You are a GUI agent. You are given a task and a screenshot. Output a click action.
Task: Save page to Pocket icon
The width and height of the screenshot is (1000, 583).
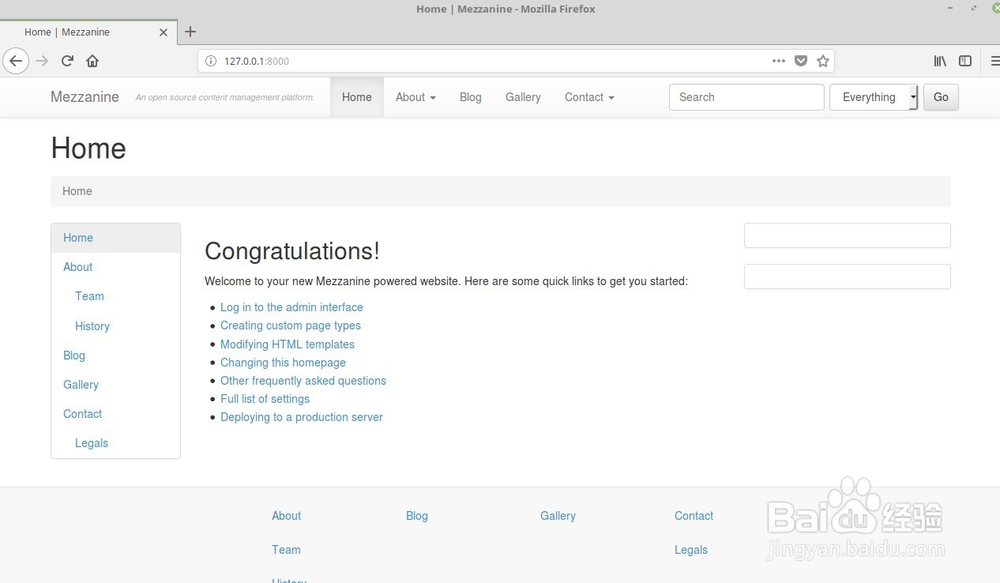pos(801,61)
